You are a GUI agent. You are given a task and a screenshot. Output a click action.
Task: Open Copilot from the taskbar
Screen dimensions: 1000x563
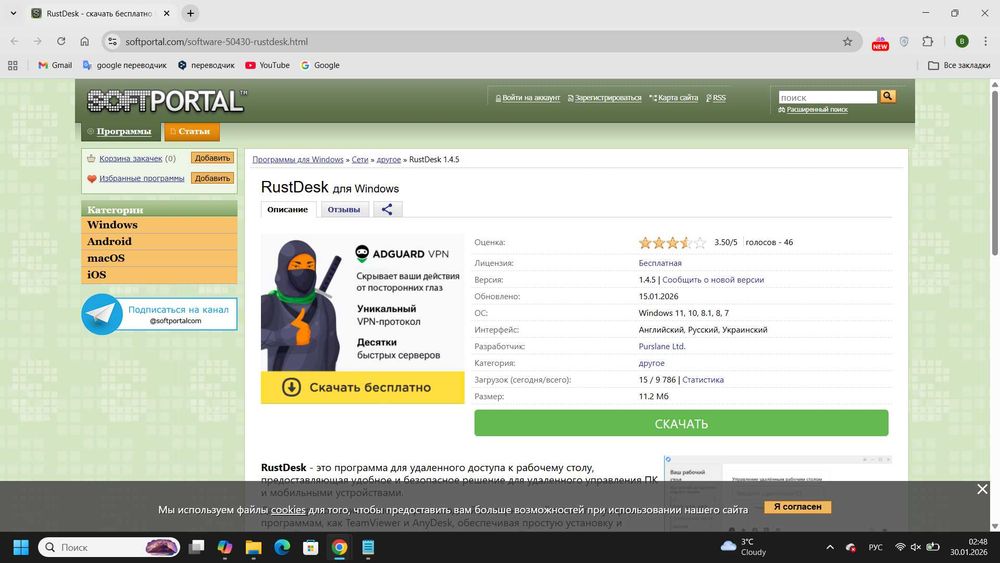224,547
